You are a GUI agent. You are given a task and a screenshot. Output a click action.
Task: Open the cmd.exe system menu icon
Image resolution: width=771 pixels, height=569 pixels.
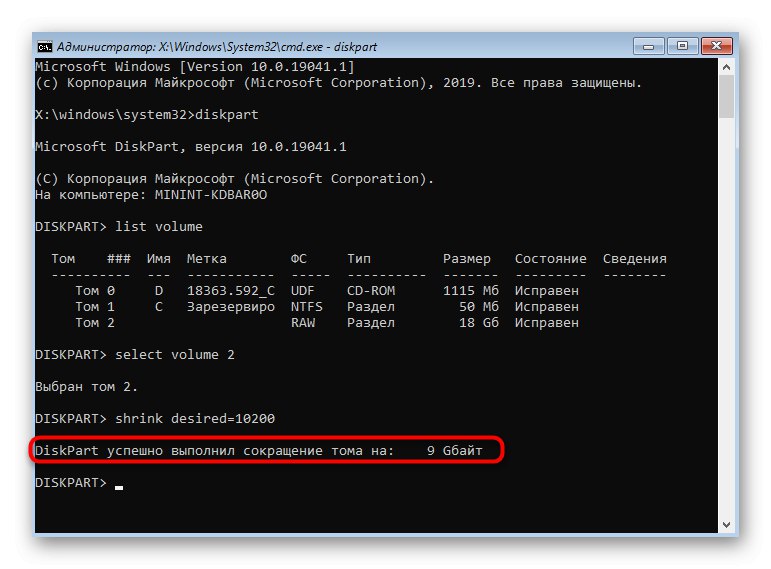[45, 46]
